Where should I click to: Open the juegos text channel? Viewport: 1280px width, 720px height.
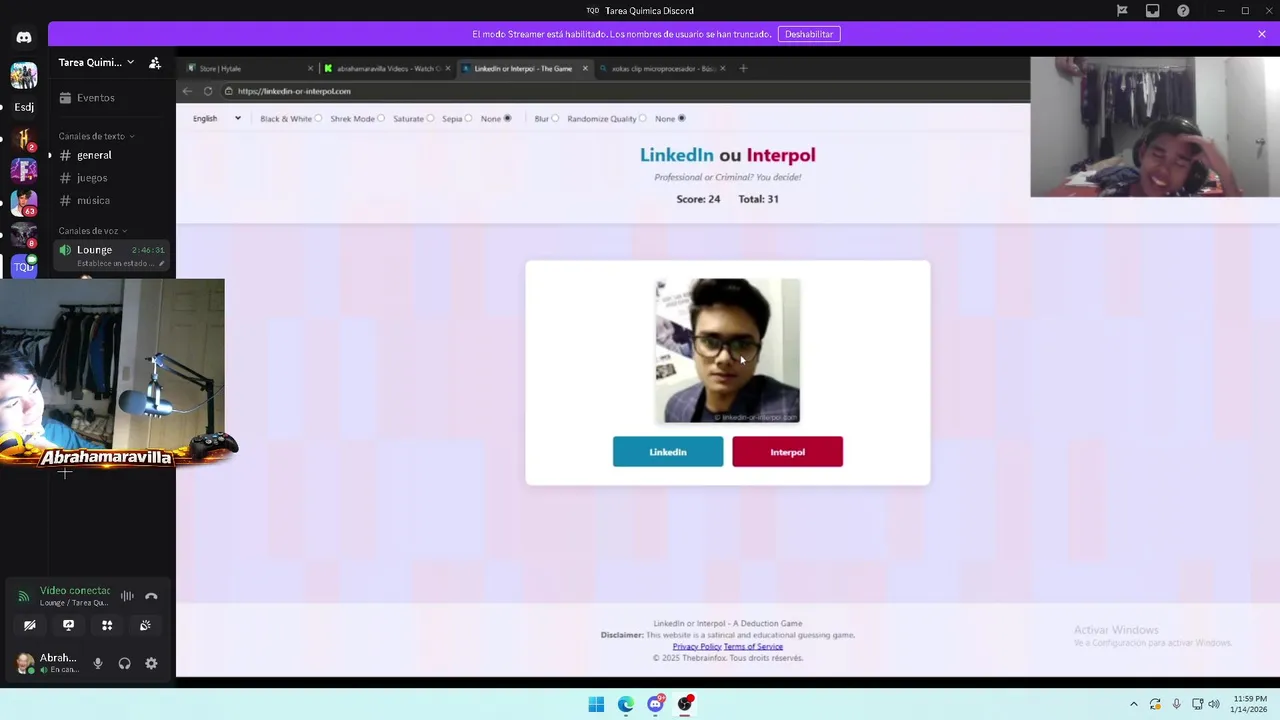[x=112, y=178]
